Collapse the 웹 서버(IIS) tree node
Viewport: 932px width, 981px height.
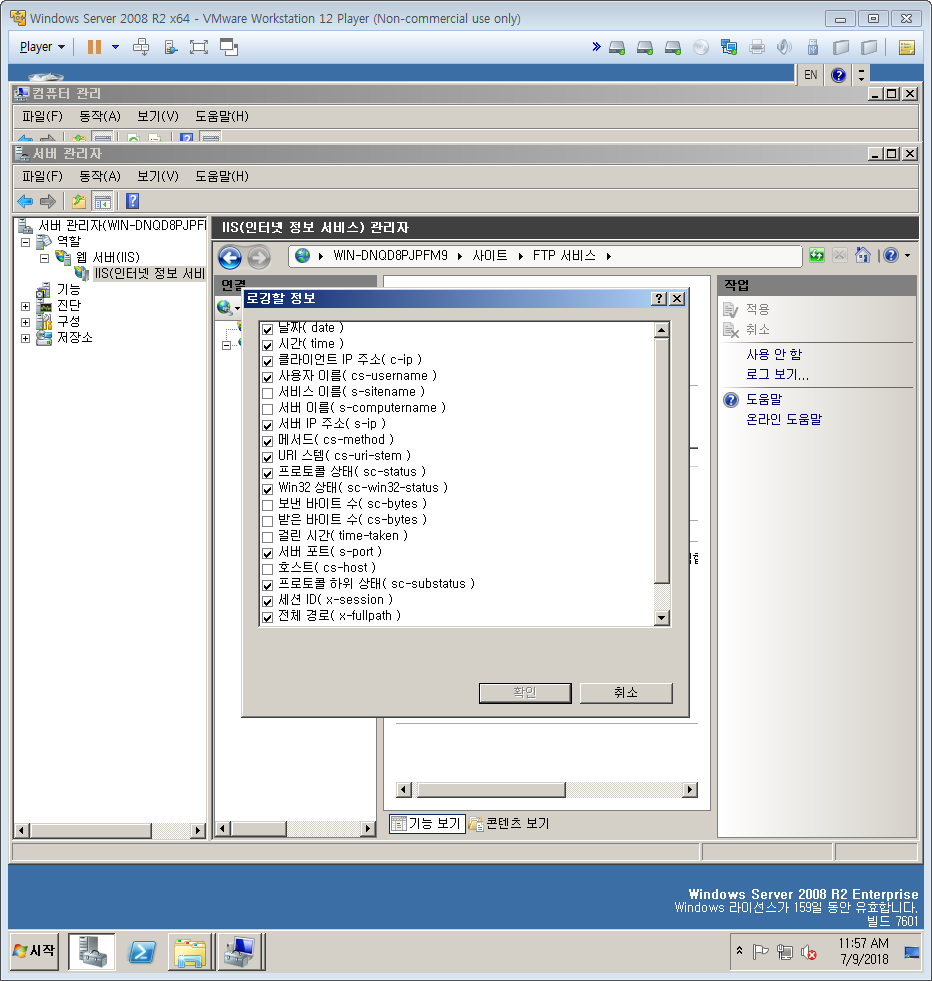tap(44, 258)
